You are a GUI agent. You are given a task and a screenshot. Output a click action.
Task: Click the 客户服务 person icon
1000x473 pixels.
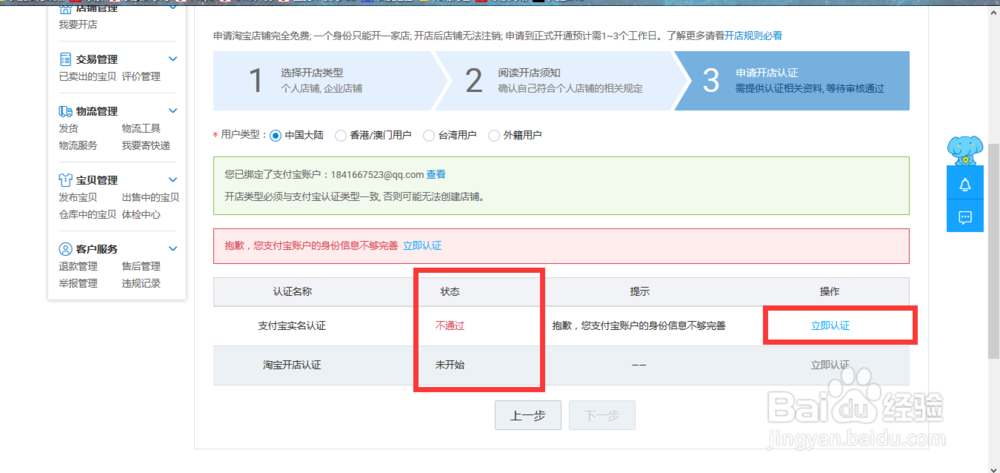point(65,249)
